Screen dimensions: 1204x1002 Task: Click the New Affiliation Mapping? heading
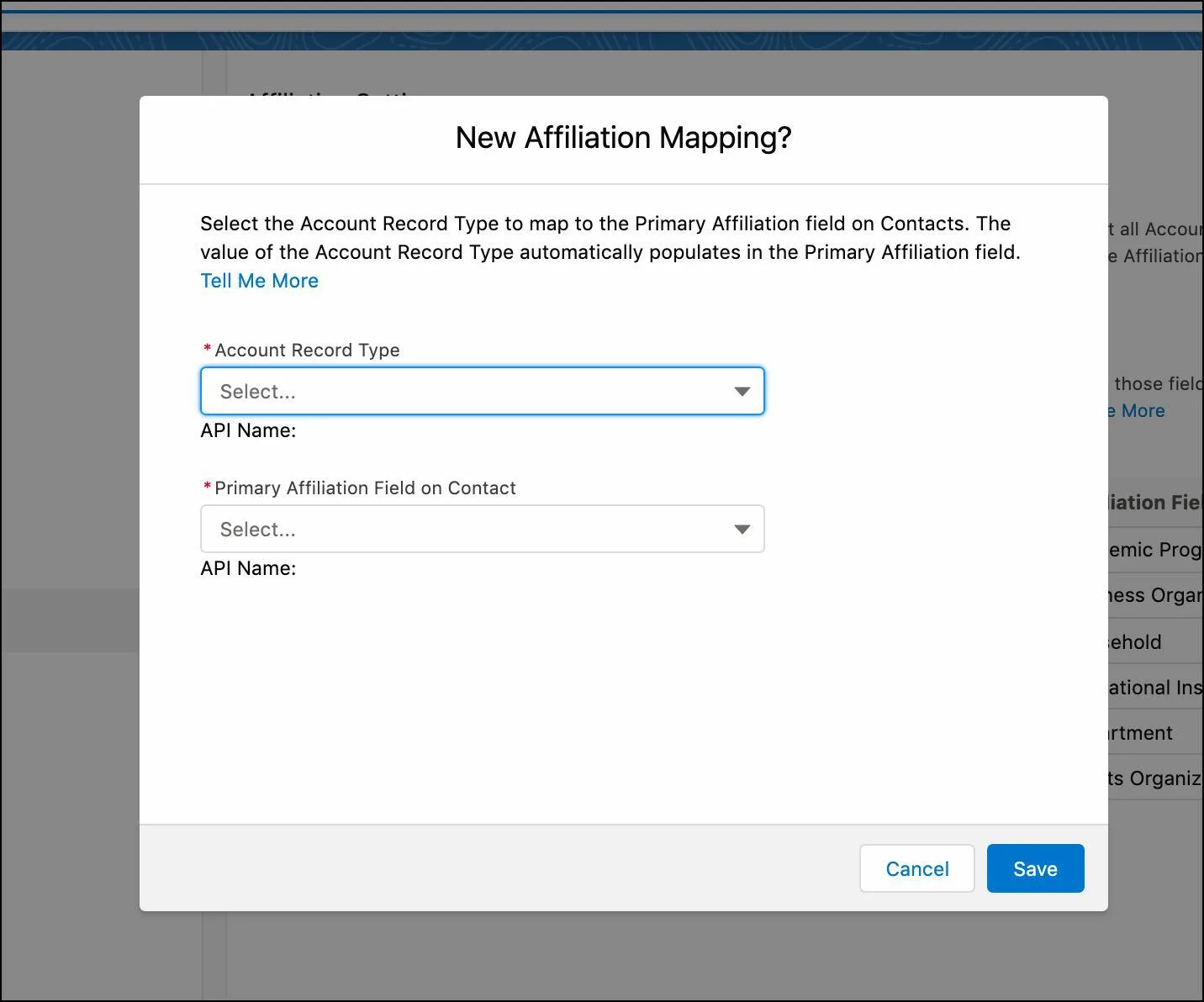coord(623,138)
